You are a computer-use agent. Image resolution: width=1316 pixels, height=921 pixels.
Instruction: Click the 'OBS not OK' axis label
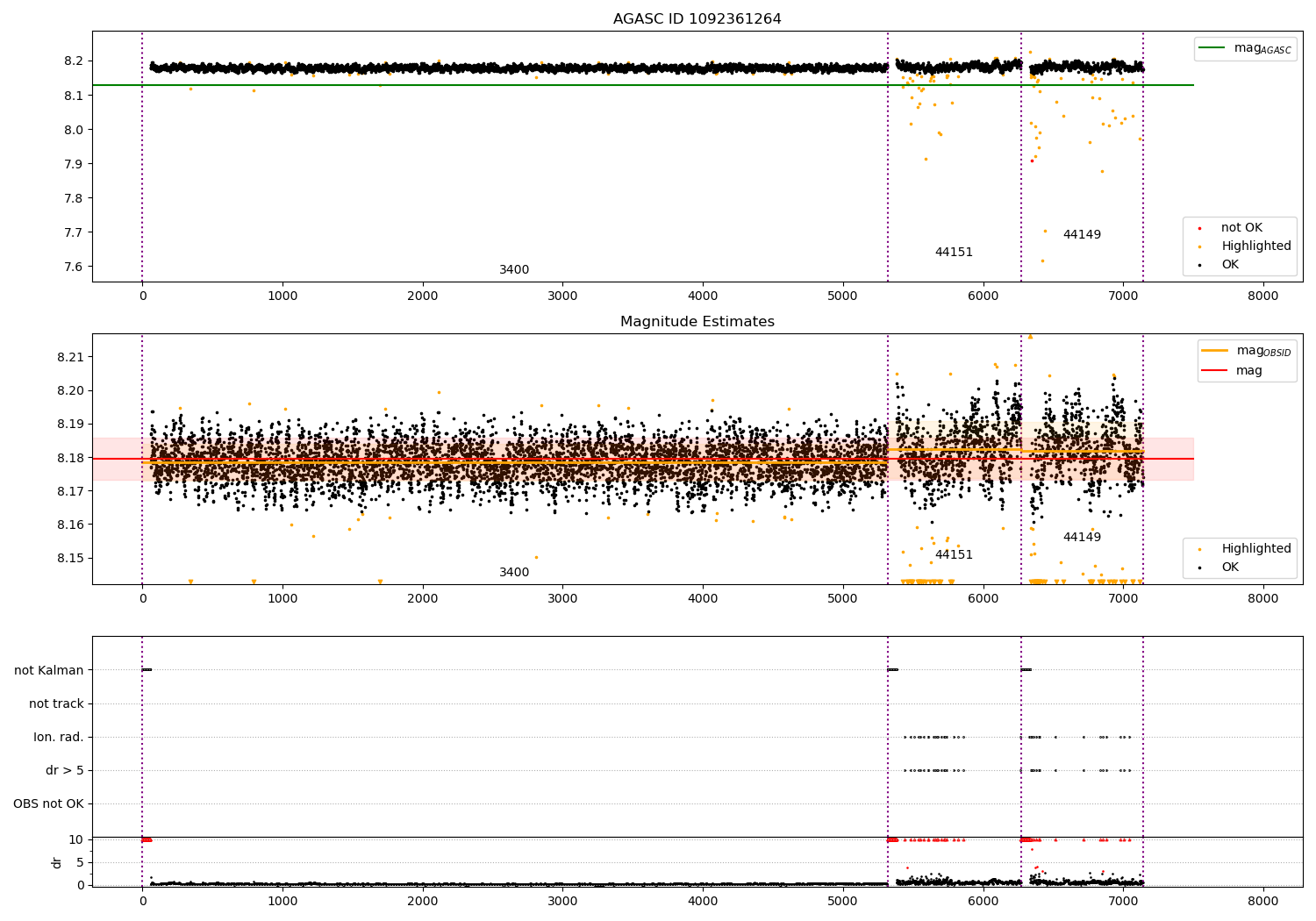[x=48, y=804]
